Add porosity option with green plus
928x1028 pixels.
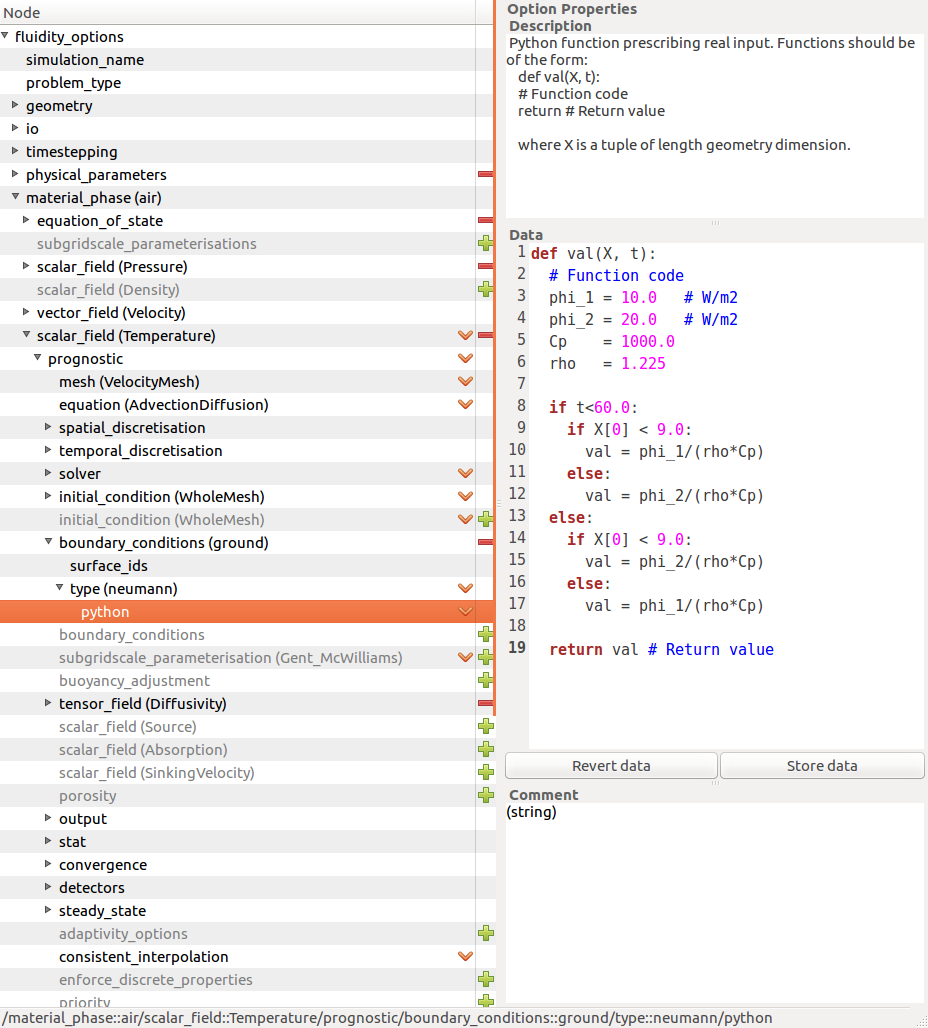485,795
